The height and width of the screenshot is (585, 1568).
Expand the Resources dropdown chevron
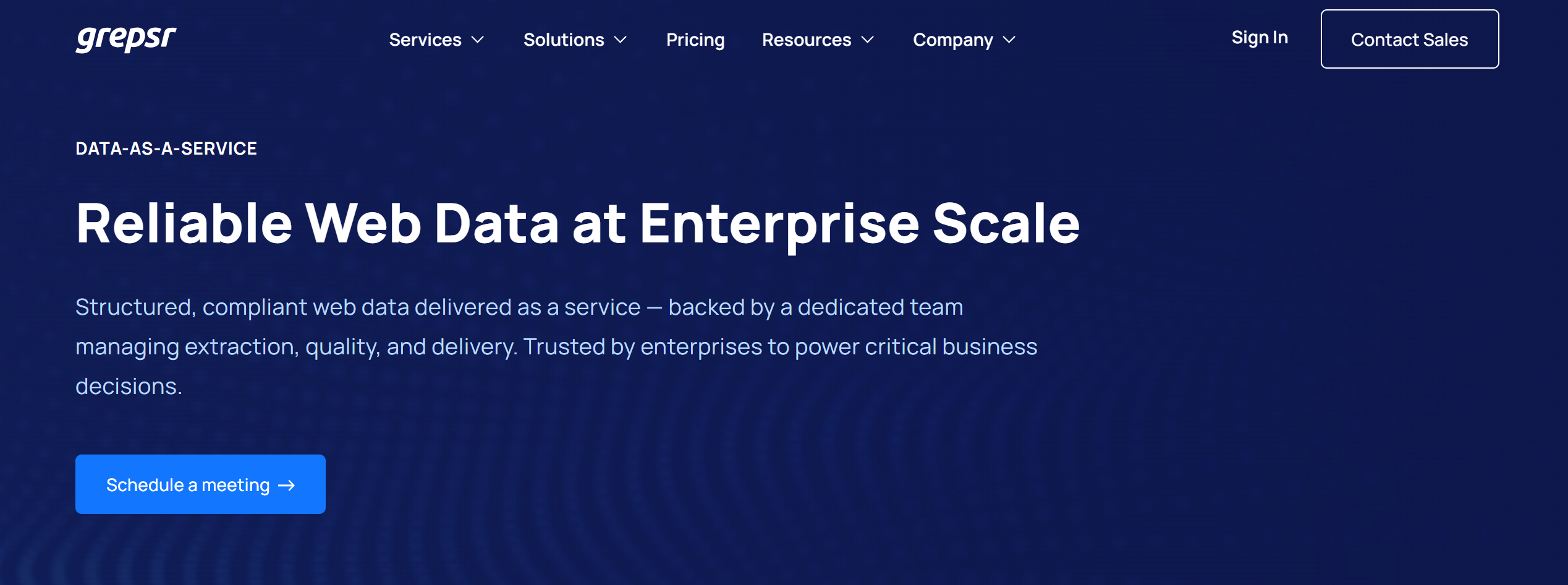point(868,40)
